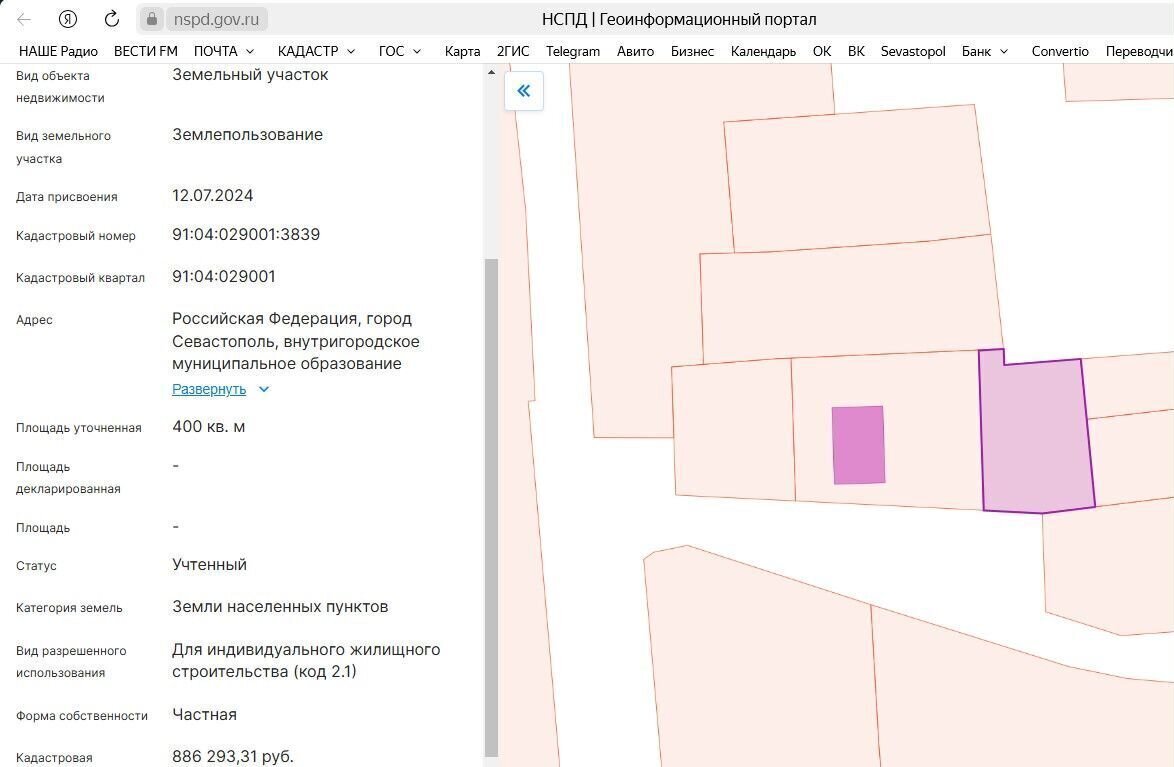Click the padlock site security icon

(x=152, y=19)
